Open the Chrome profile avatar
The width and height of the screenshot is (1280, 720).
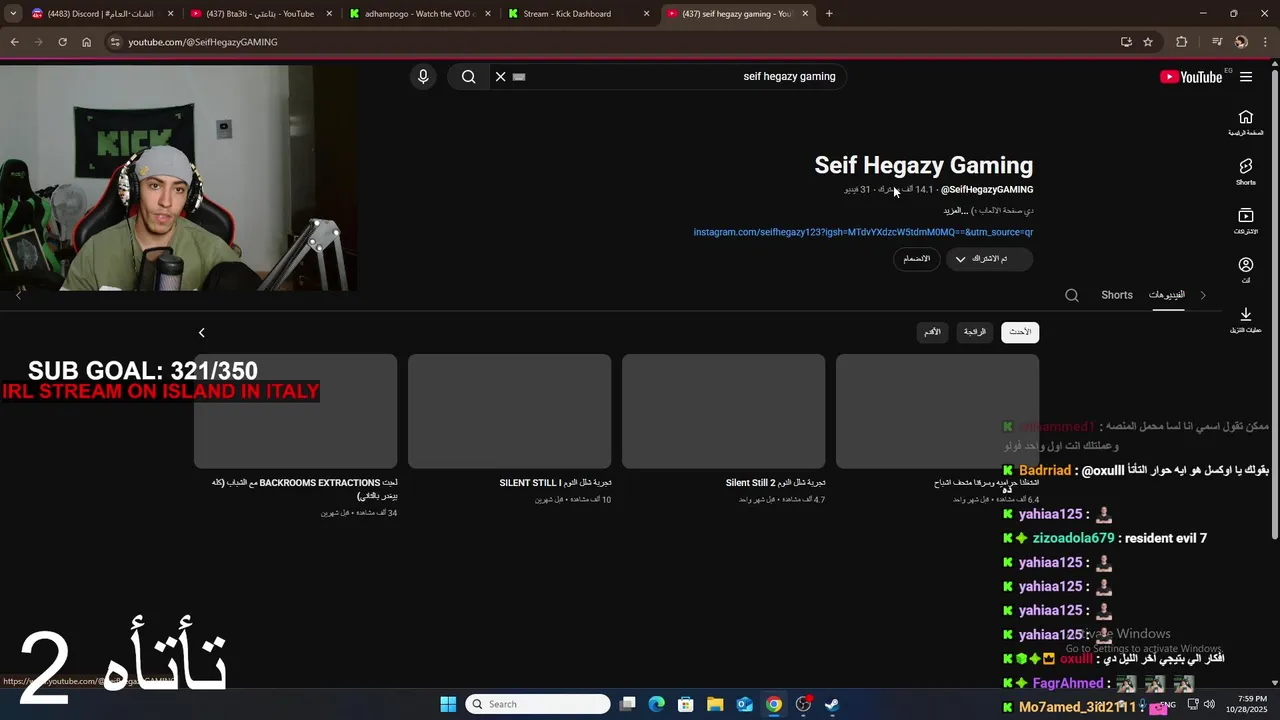point(1241,42)
